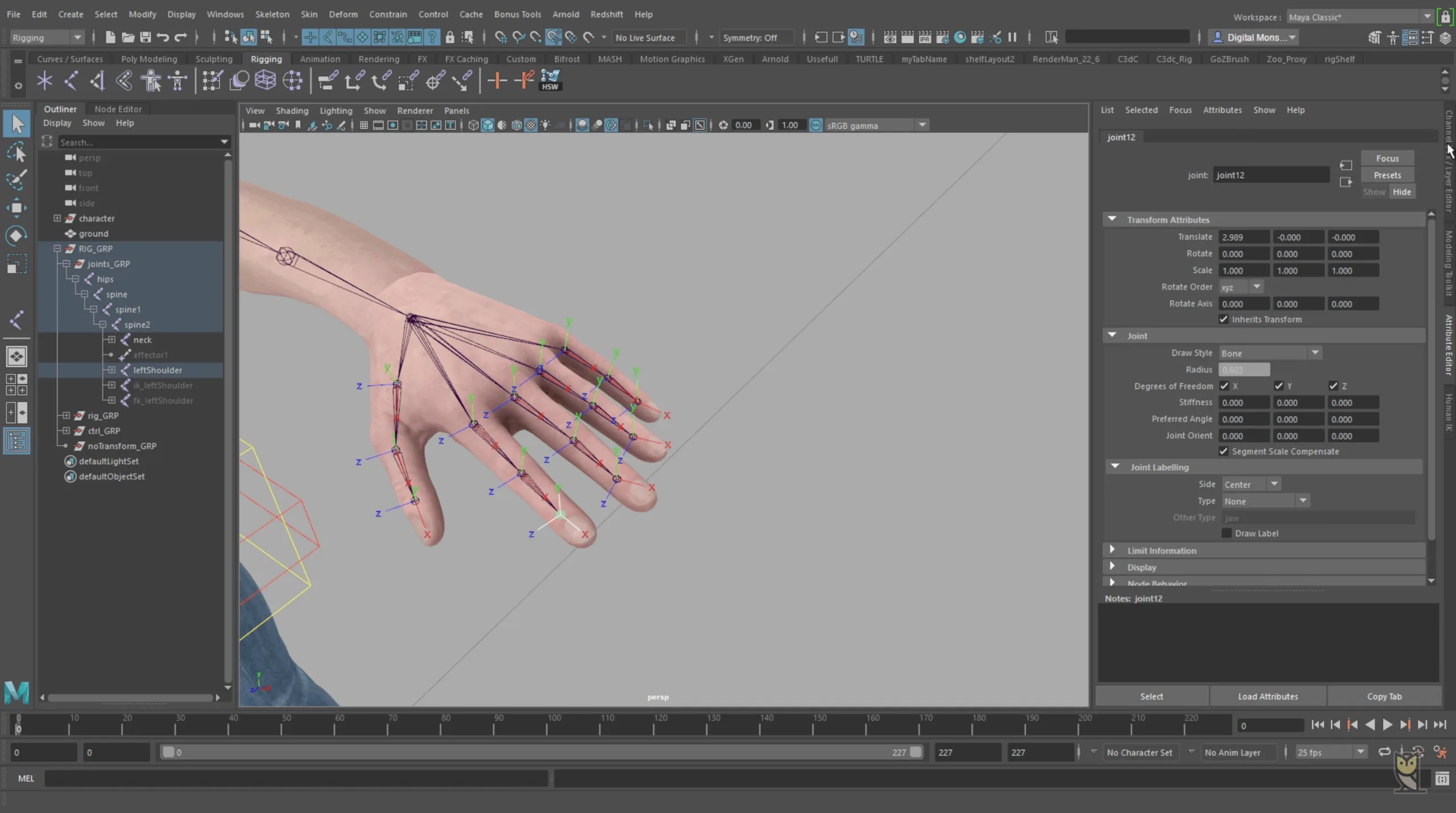
Task: Expand the neck joint in the Outliner
Action: tap(111, 339)
